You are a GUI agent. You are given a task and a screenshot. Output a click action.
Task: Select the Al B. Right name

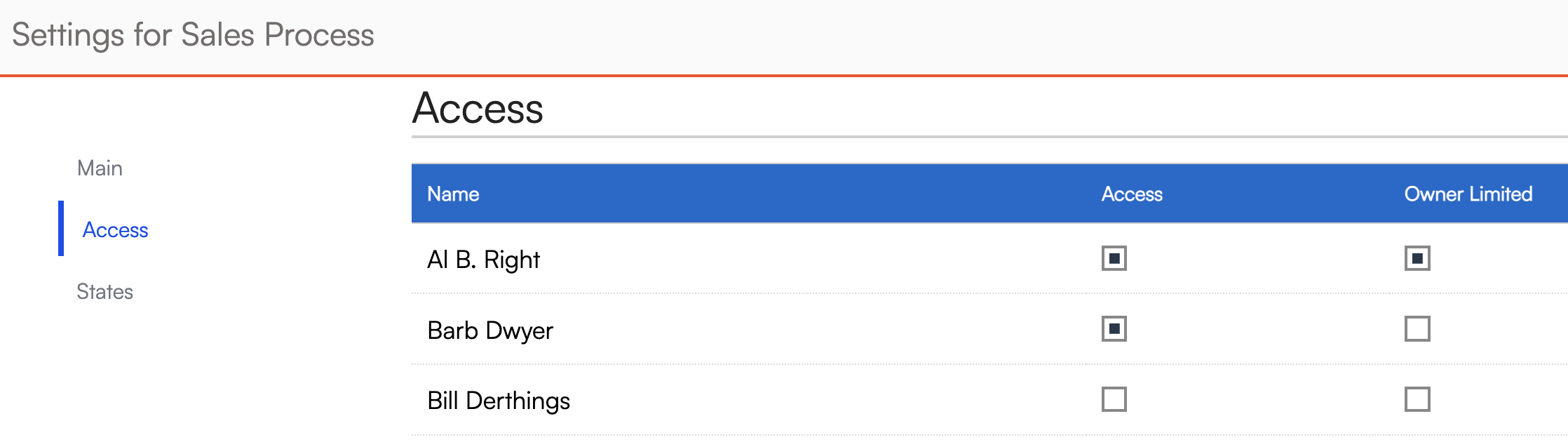click(x=483, y=260)
